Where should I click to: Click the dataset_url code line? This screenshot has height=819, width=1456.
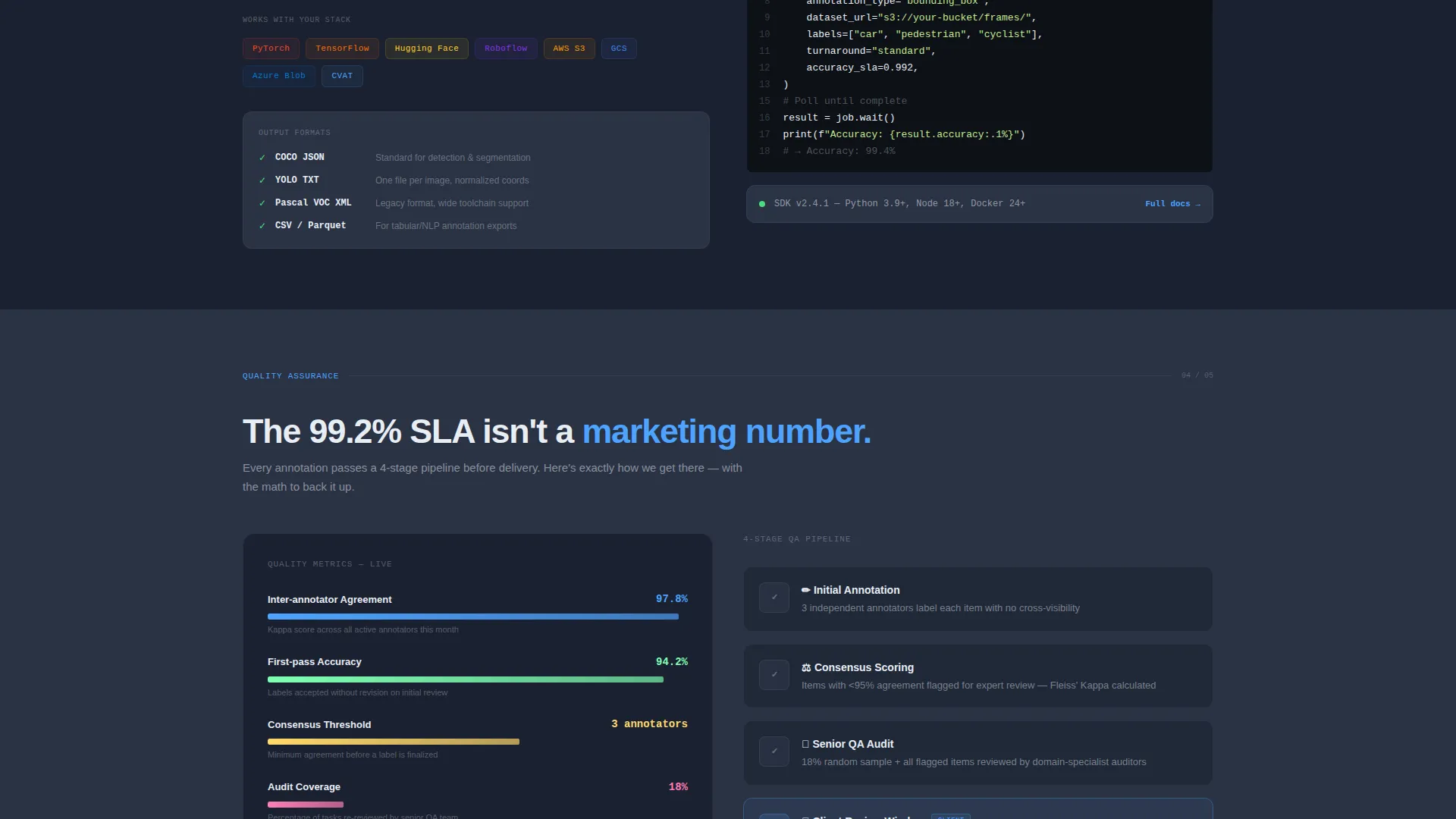(921, 17)
